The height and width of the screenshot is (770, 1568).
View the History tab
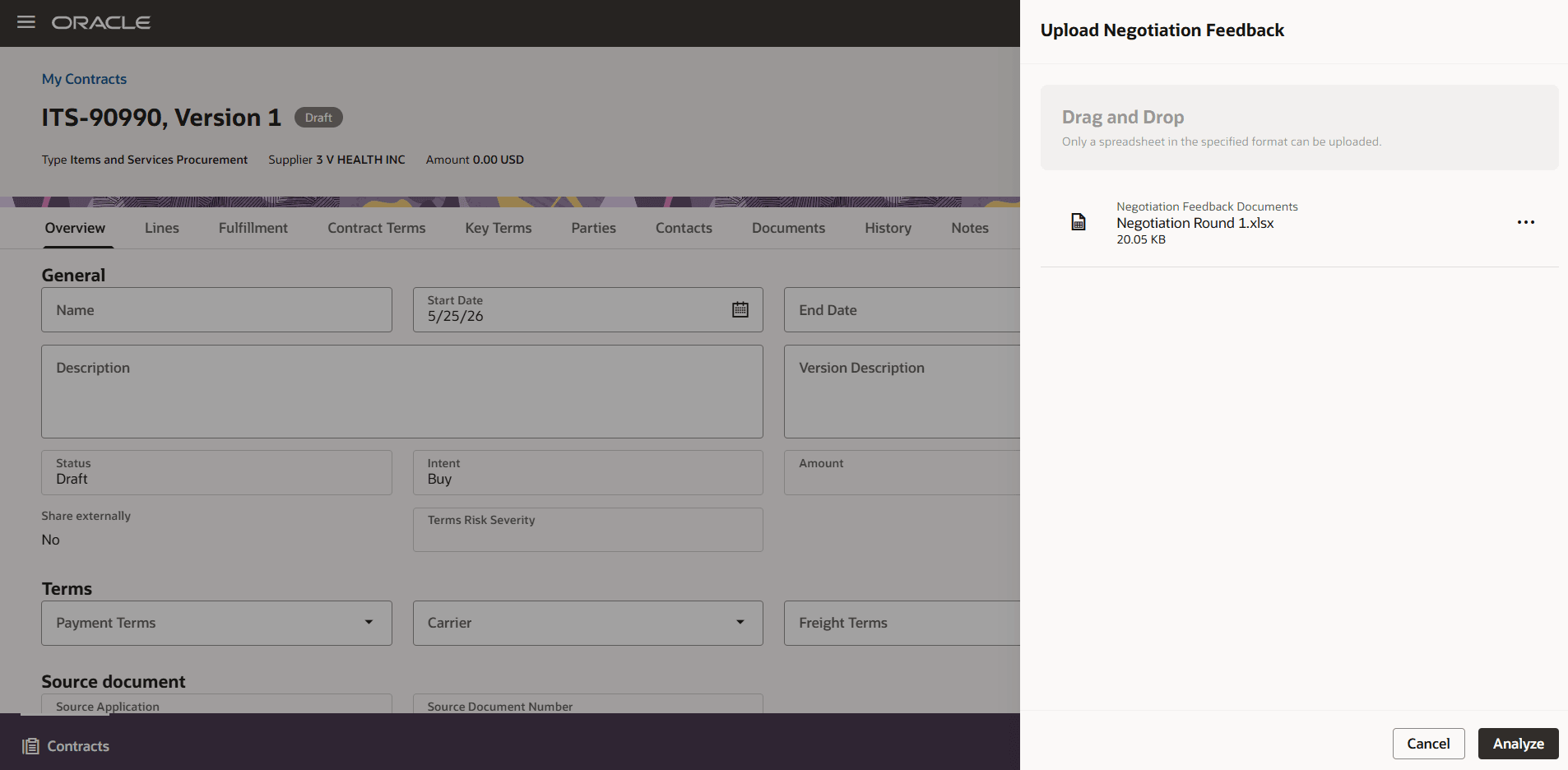888,228
